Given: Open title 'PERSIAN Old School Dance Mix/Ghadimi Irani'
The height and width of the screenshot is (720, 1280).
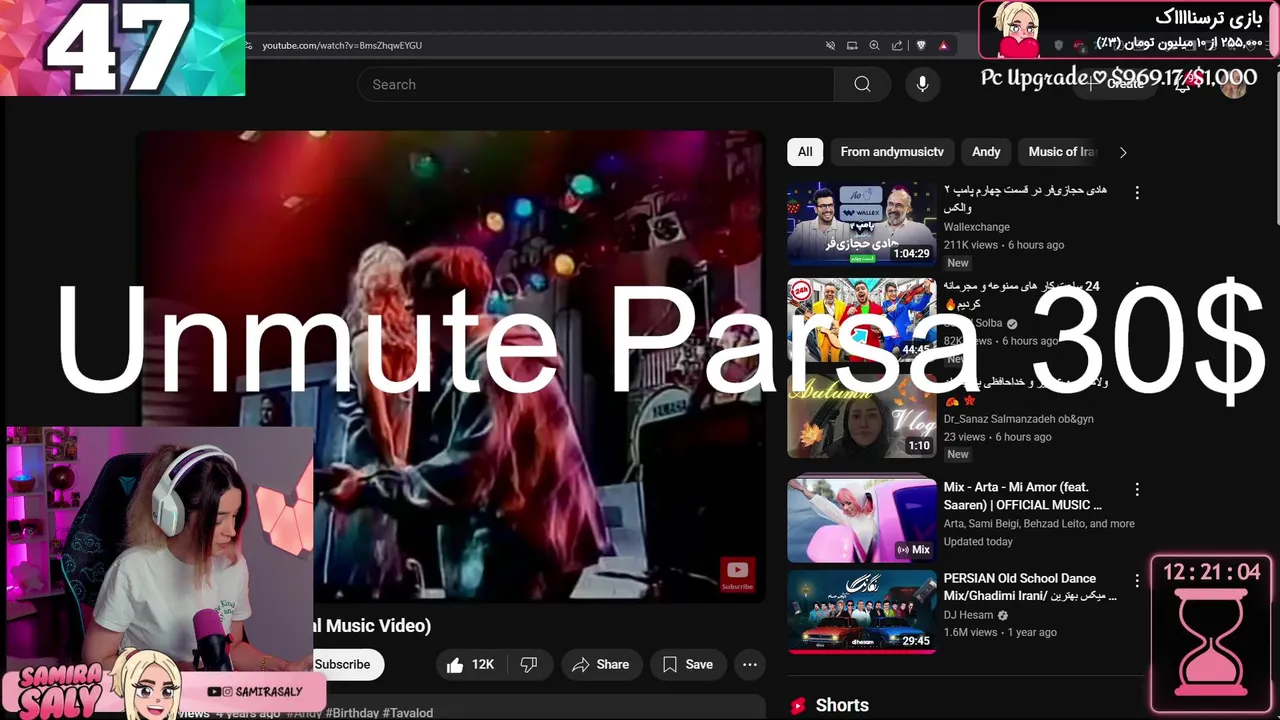Looking at the screenshot, I should [x=1030, y=587].
